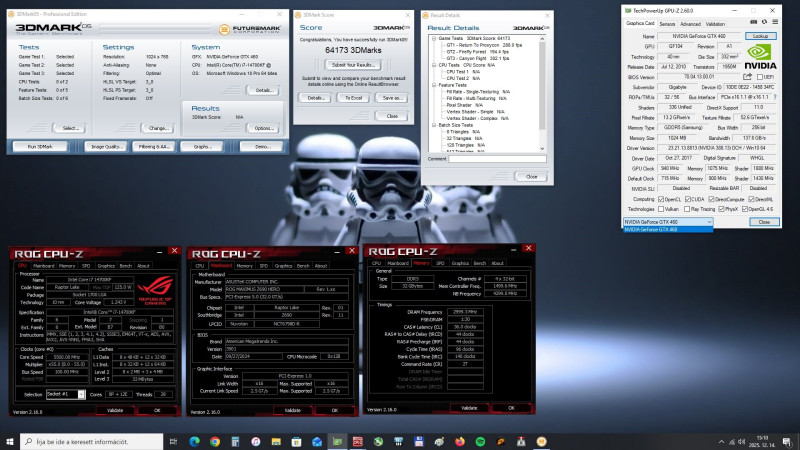Click the NVIDIA logo in GPU-Z
The height and width of the screenshot is (450, 800).
[x=760, y=57]
